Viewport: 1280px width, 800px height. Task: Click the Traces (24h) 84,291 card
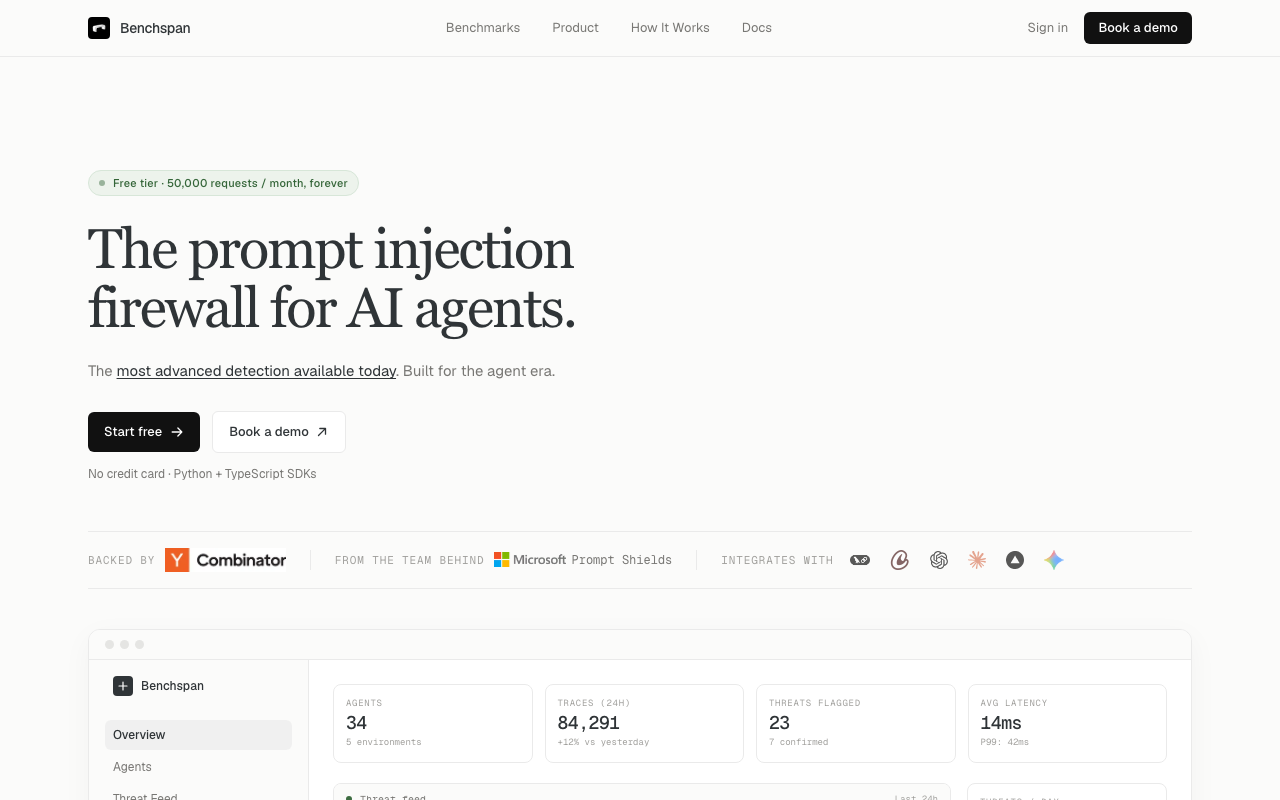644,723
